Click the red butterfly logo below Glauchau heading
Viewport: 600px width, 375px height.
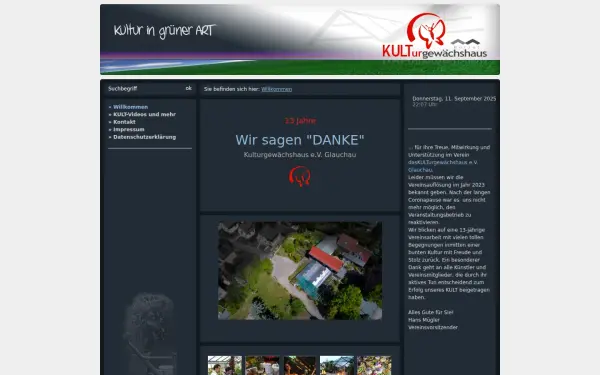click(300, 176)
